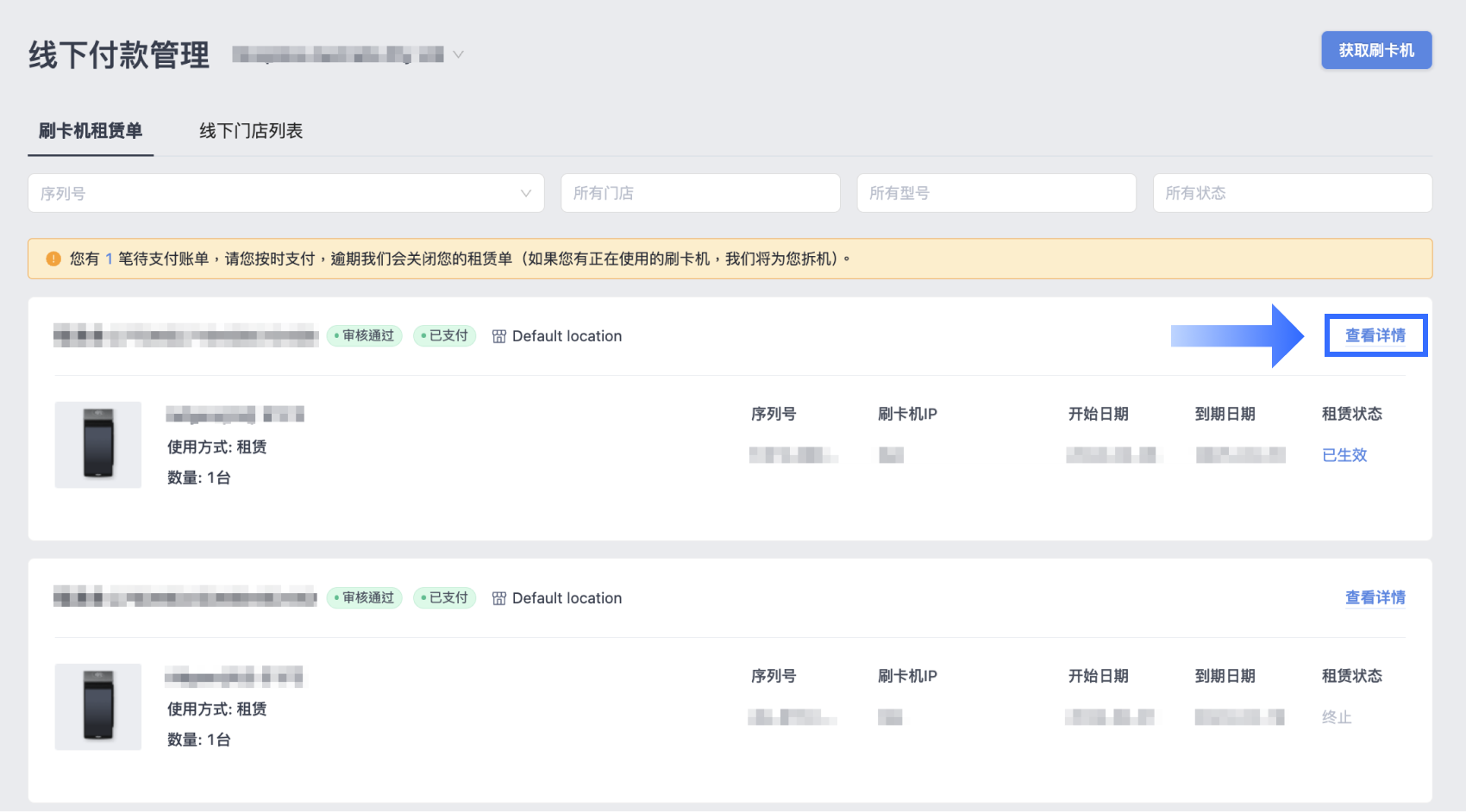
Task: Open the second card reader device thumbnail
Action: pos(98,707)
